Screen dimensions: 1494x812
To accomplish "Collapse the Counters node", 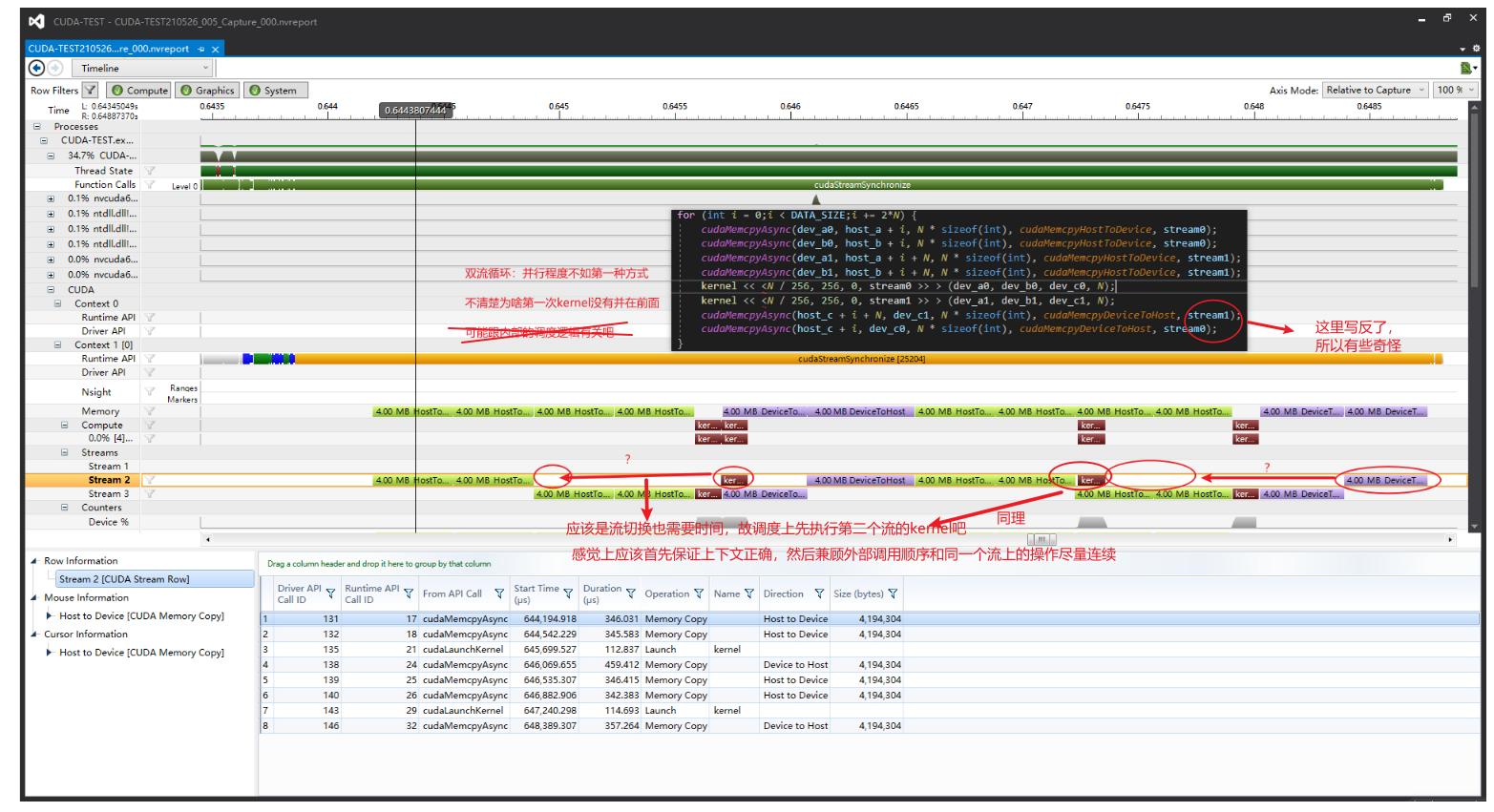I will pyautogui.click(x=65, y=508).
